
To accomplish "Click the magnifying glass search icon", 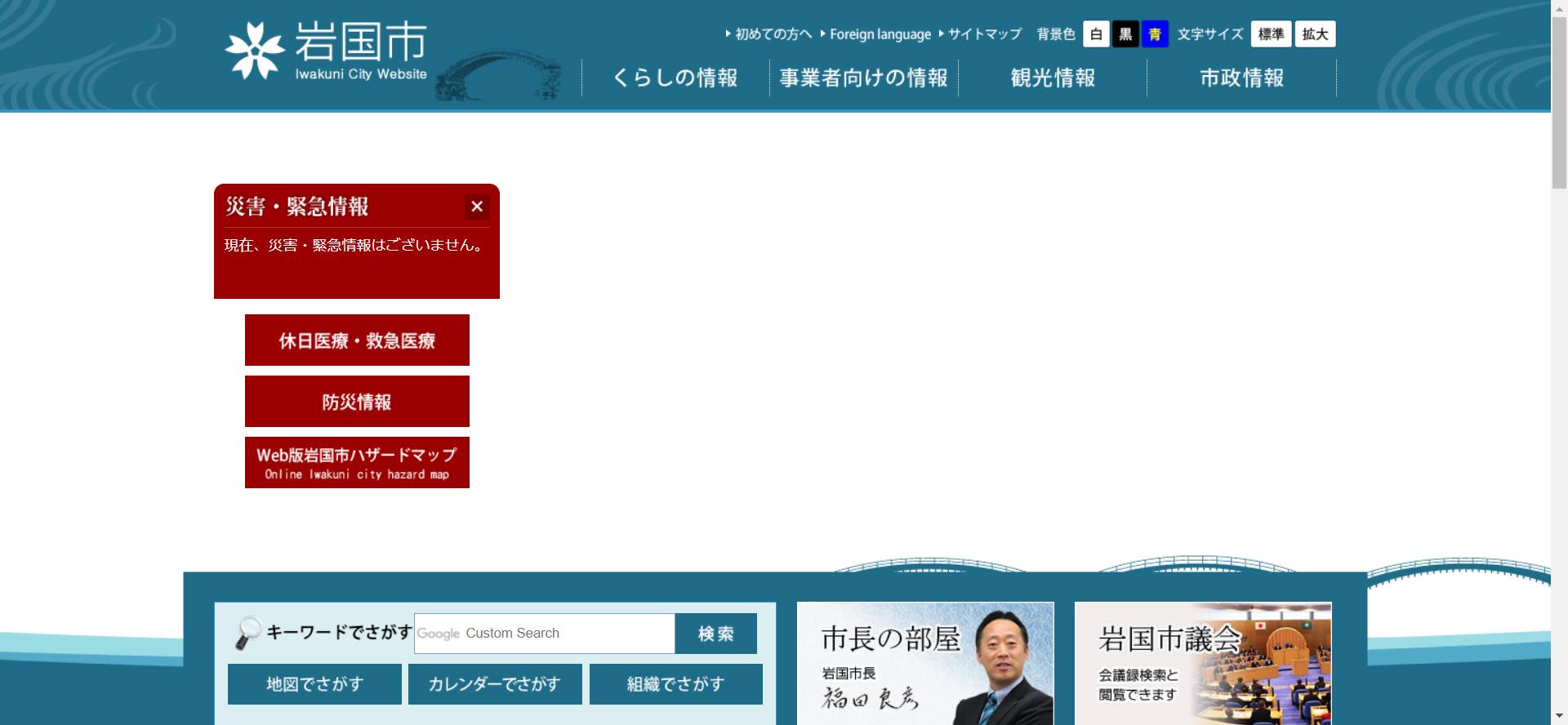I will tap(247, 634).
